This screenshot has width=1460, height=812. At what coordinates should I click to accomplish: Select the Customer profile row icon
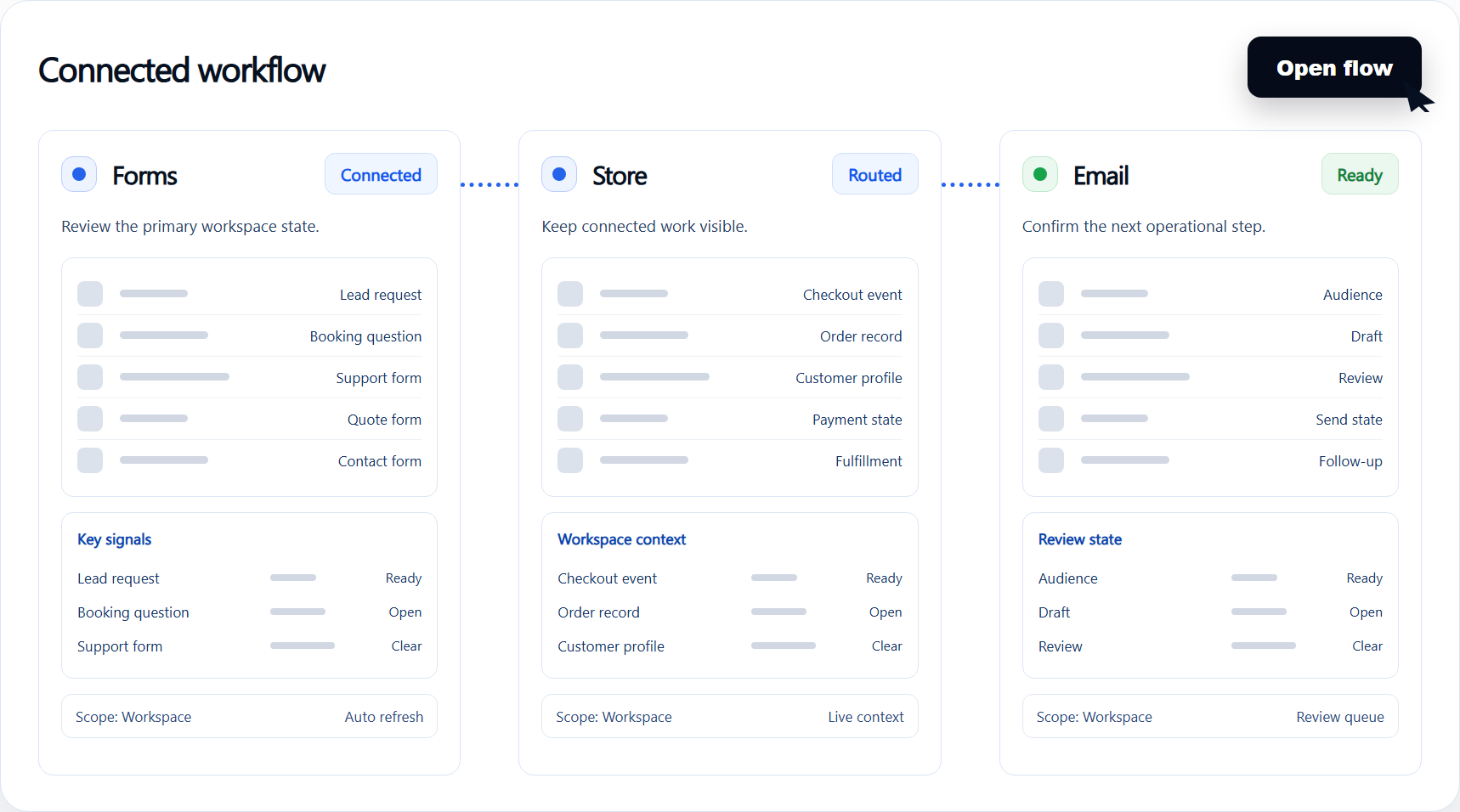pyautogui.click(x=570, y=377)
